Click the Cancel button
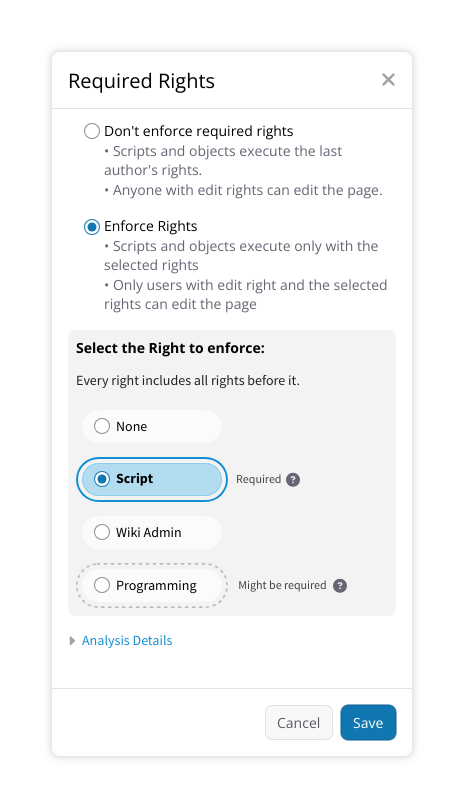464x808 pixels. pyautogui.click(x=299, y=722)
